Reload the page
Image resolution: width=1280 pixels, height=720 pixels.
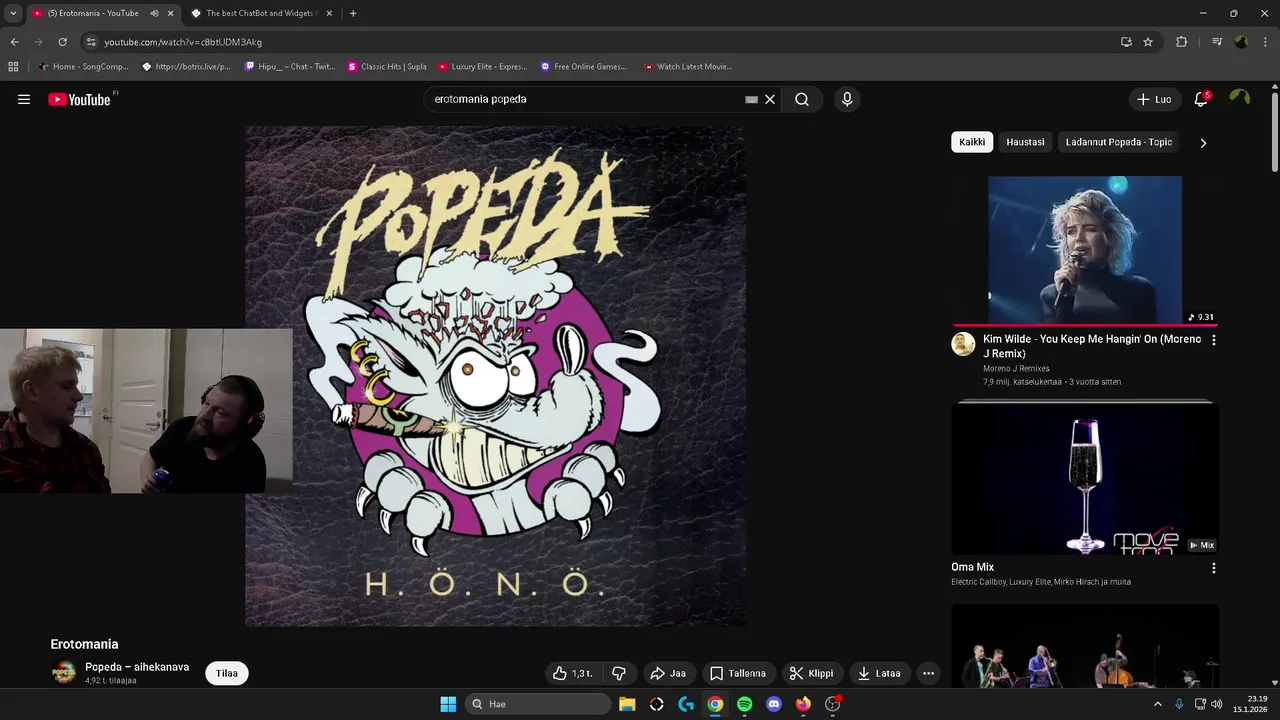(62, 42)
